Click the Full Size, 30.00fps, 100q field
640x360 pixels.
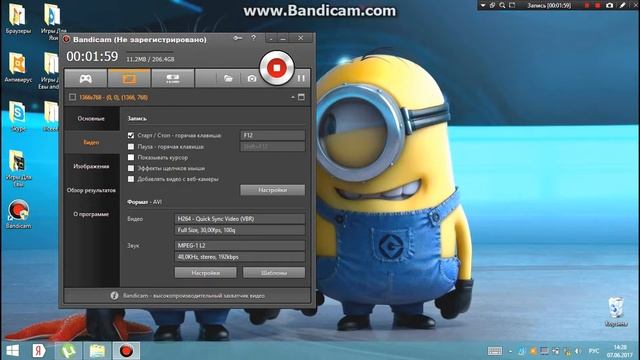(240, 230)
